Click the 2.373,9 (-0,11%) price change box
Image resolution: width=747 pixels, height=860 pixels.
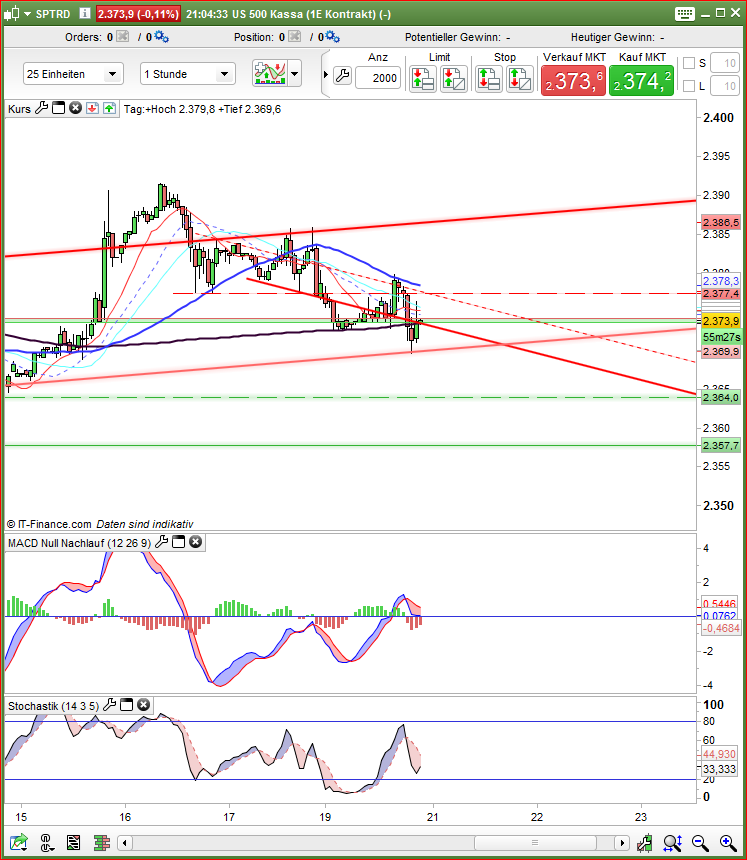tap(138, 14)
